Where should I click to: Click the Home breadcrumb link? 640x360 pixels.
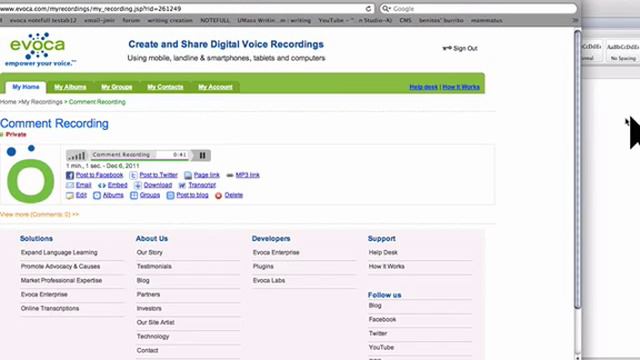tap(8, 102)
